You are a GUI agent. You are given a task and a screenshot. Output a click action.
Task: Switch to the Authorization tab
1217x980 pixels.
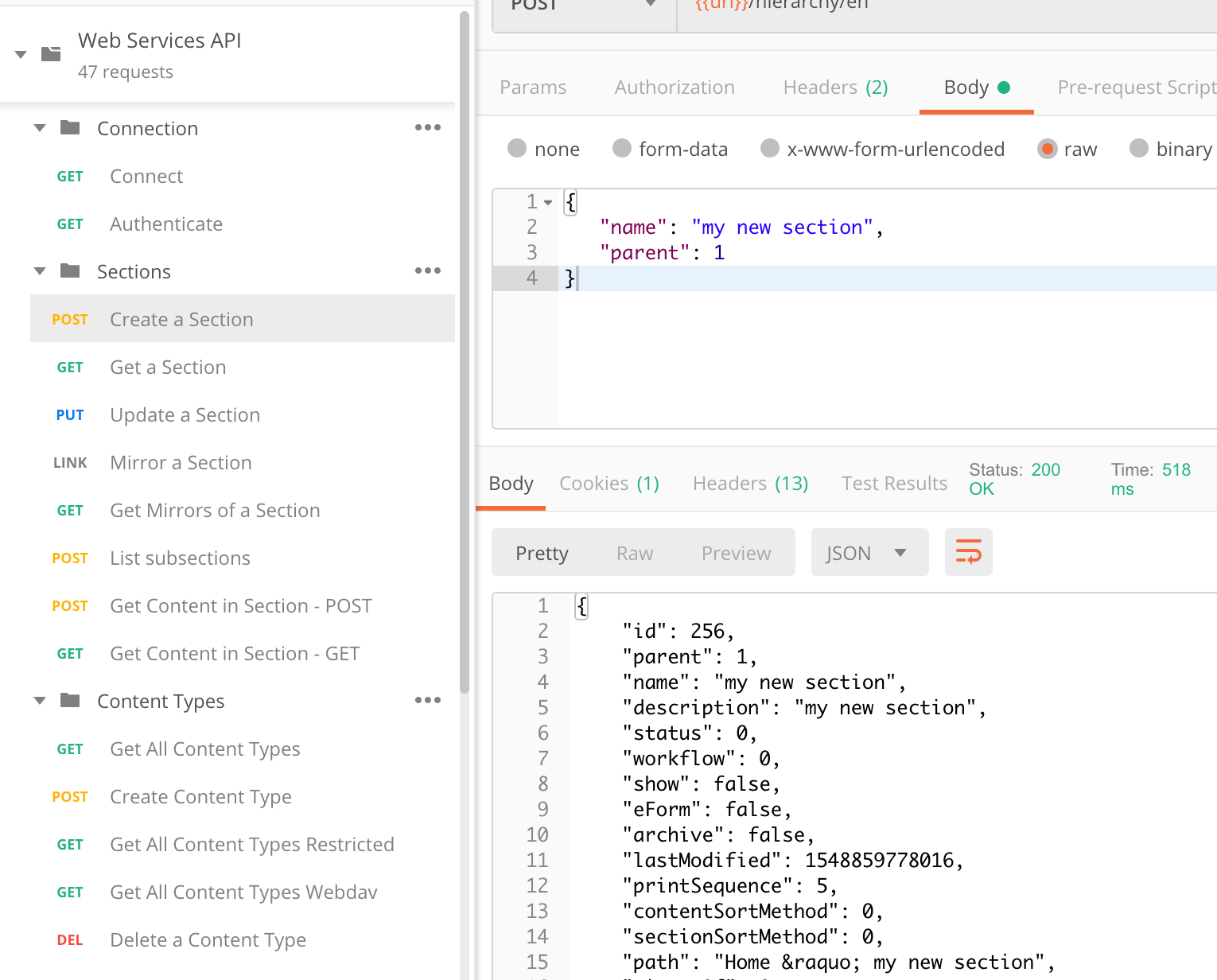pos(674,87)
